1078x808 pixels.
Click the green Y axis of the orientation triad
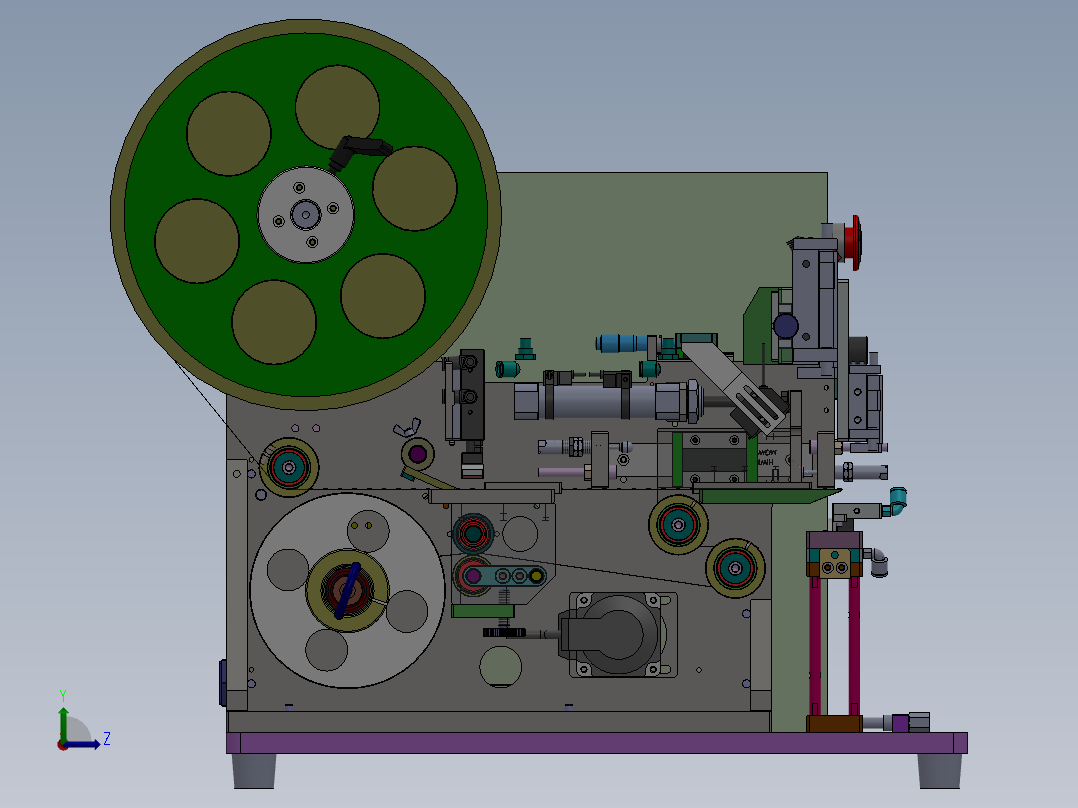(x=63, y=723)
